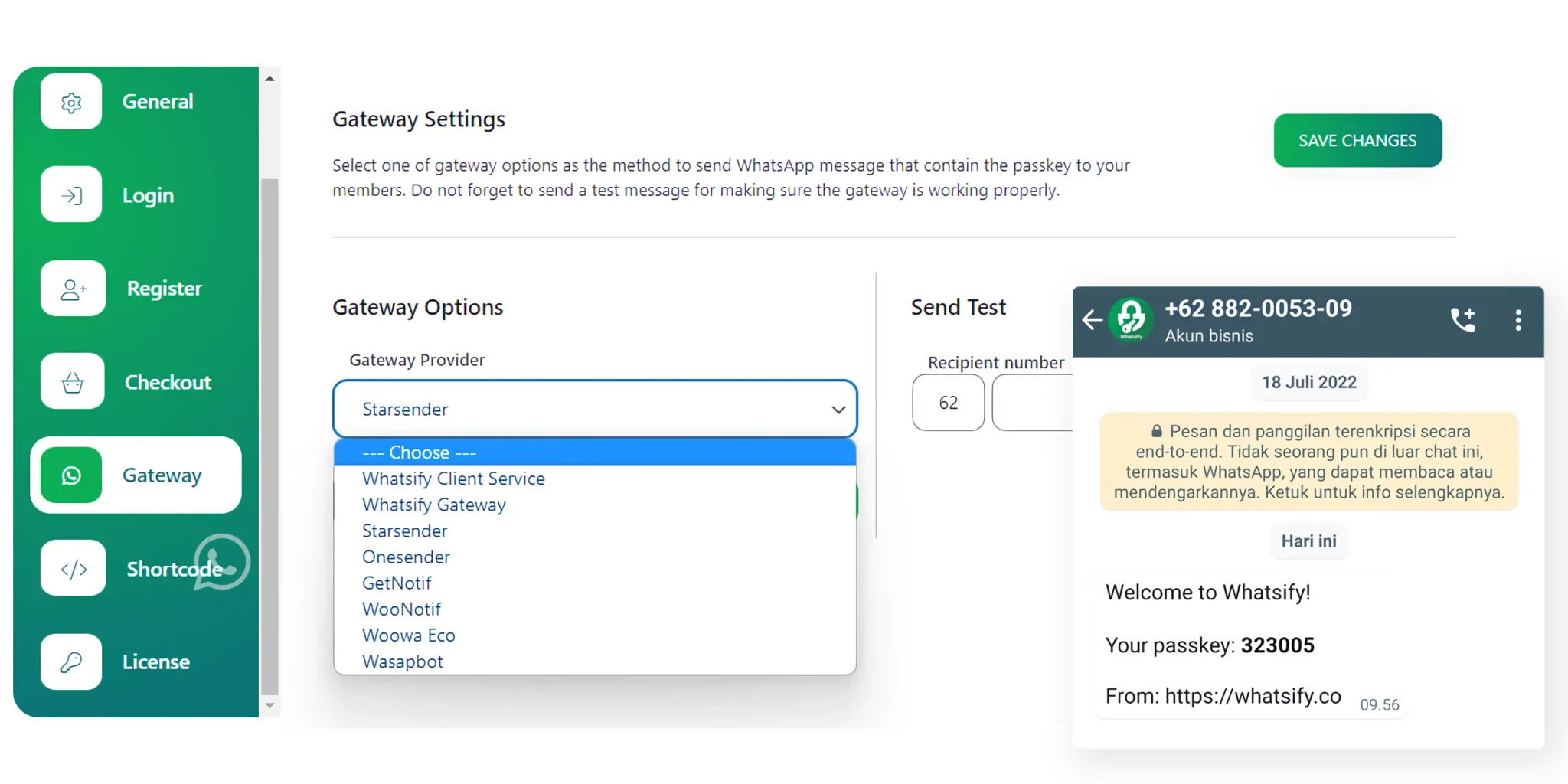Switch to the Gateway tab
1568x784 pixels.
pyautogui.click(x=136, y=475)
